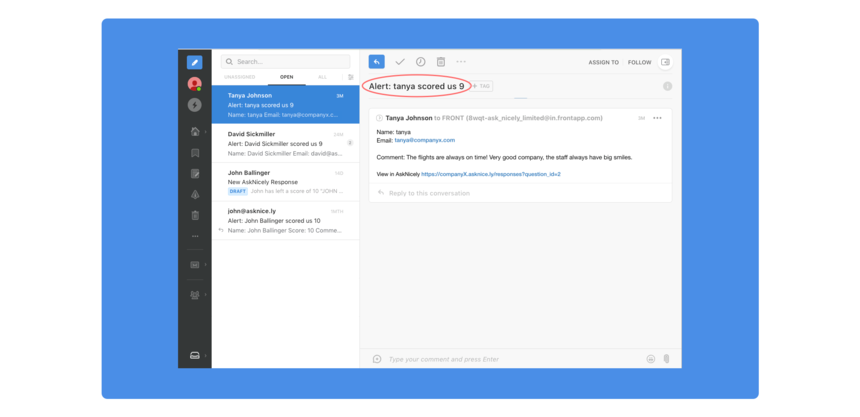Select the john@asknice.ly conversation

point(285,221)
